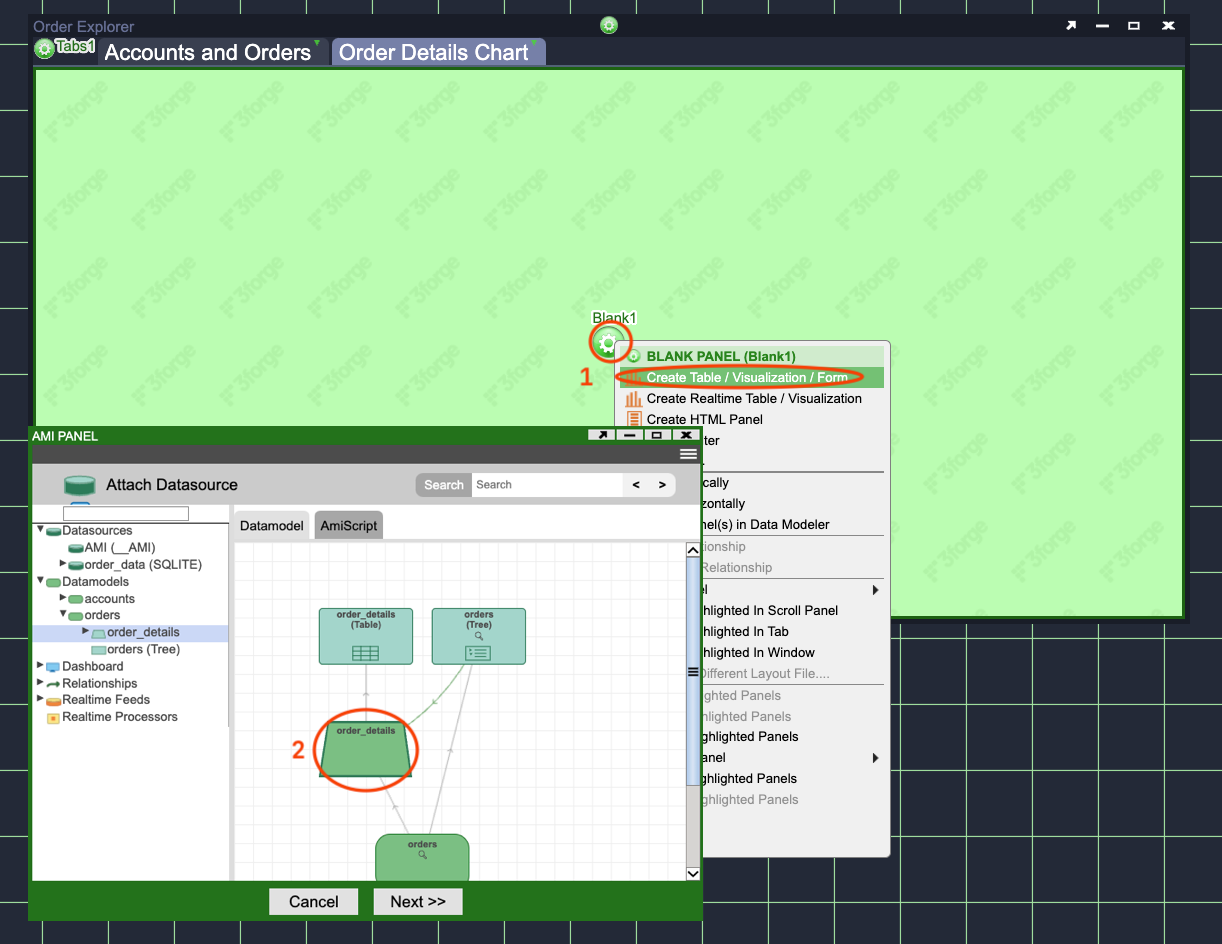This screenshot has height=944, width=1222.
Task: Expand the order_data (SQLITE) datasource
Action: (63, 564)
